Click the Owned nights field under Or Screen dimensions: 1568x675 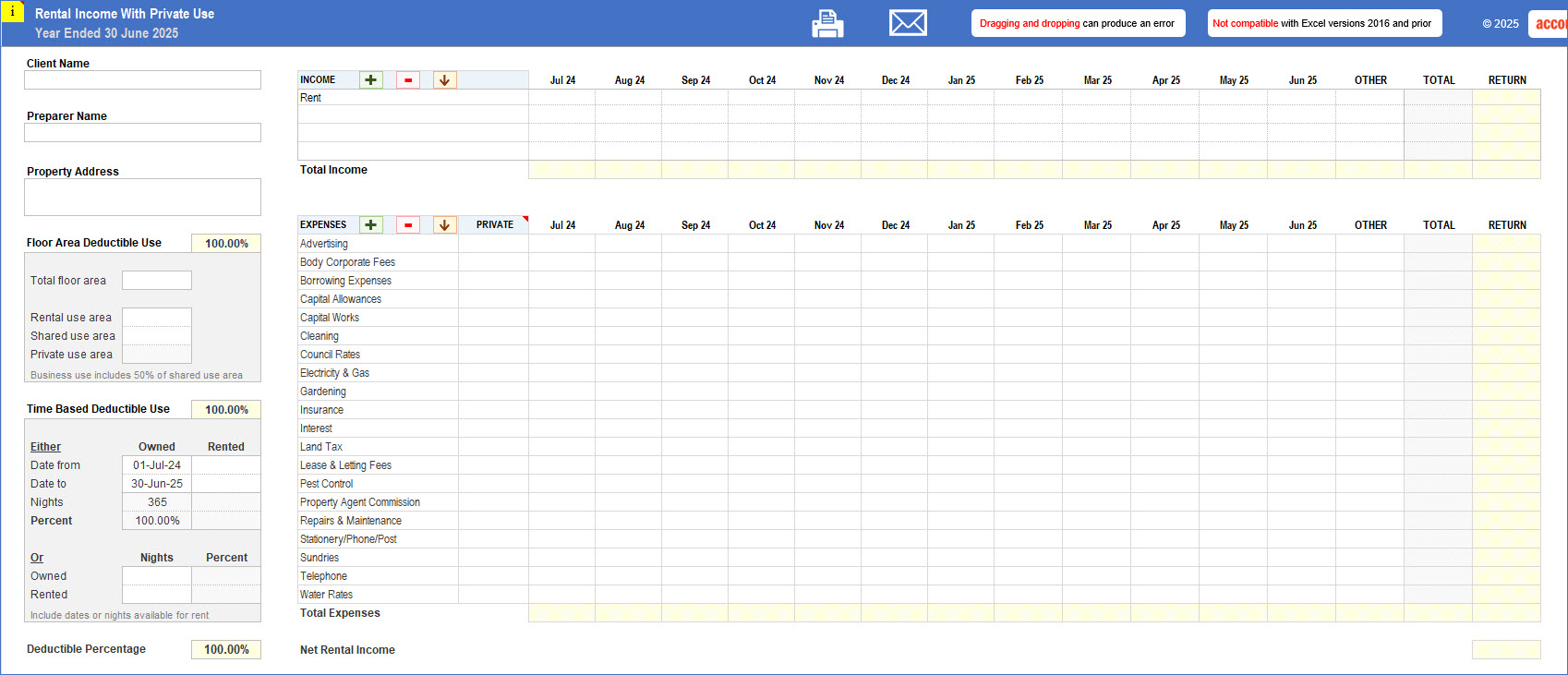pyautogui.click(x=157, y=576)
